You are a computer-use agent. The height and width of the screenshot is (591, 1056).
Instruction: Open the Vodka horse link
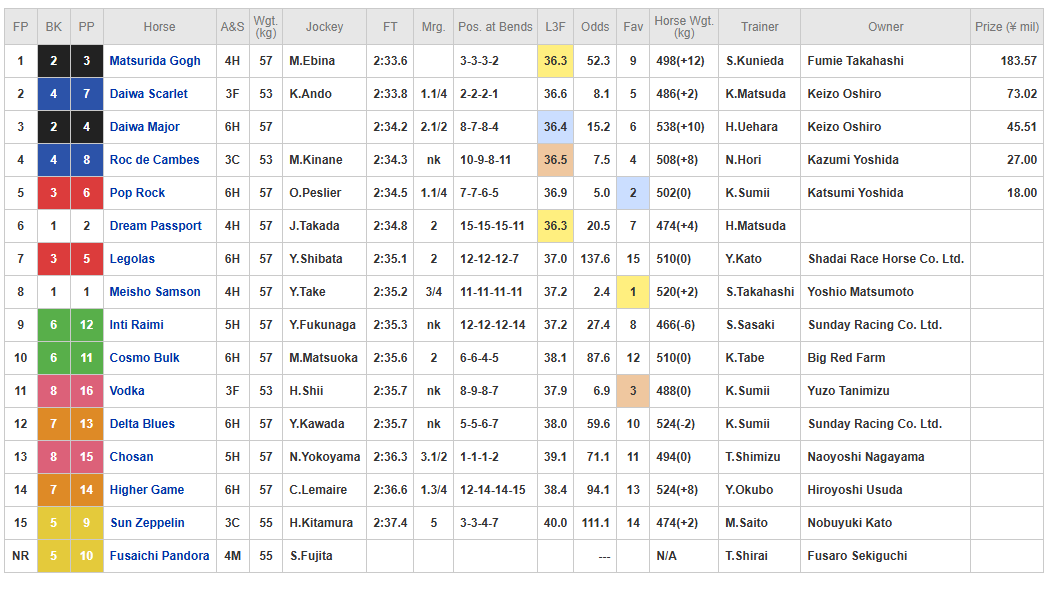[127, 390]
